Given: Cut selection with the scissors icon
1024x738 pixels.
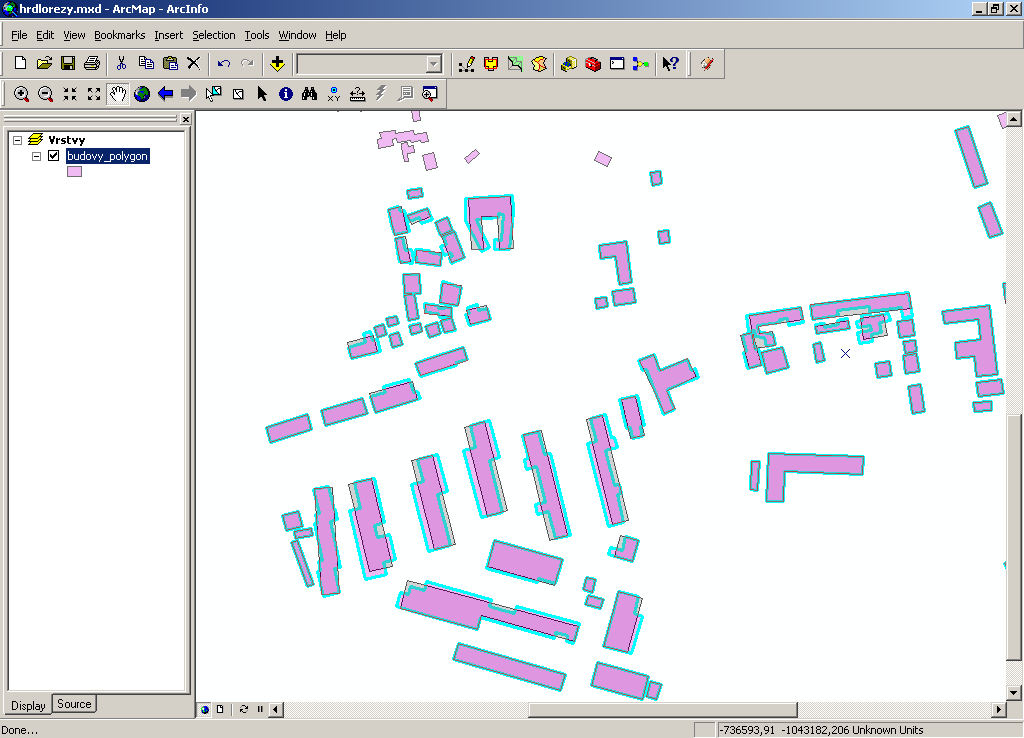Looking at the screenshot, I should click(x=121, y=63).
